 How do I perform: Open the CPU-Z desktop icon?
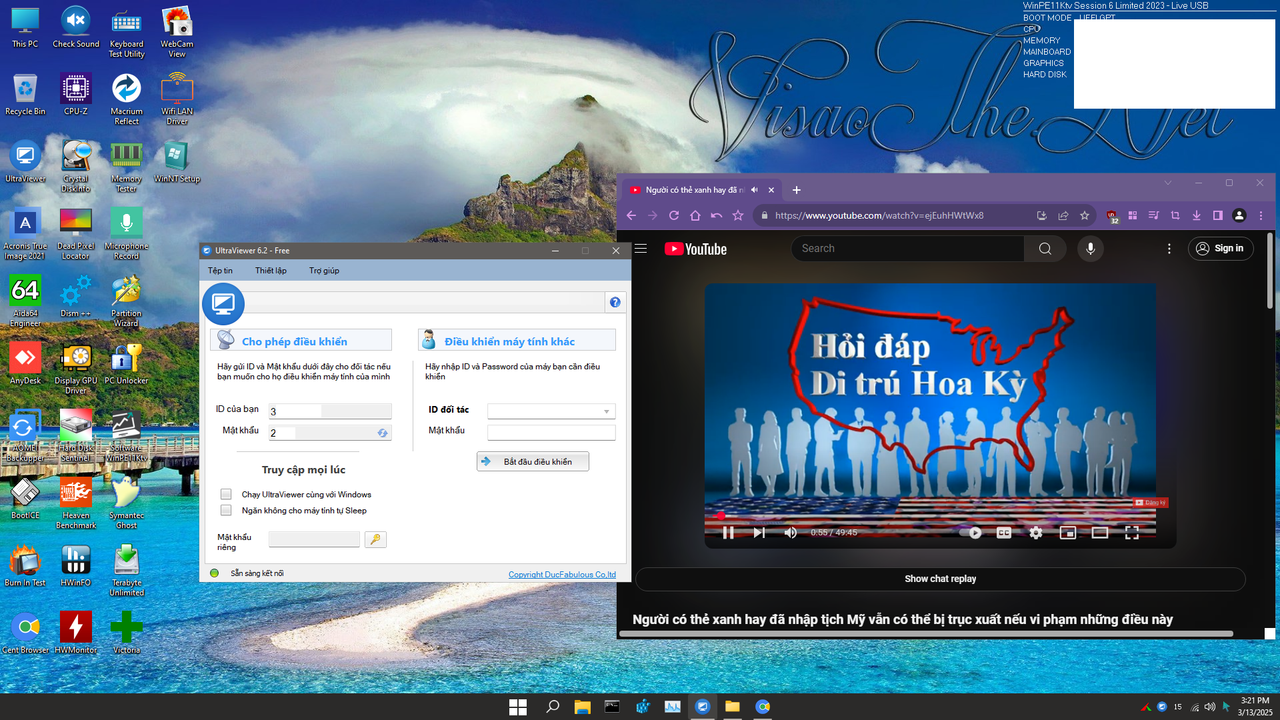point(76,94)
